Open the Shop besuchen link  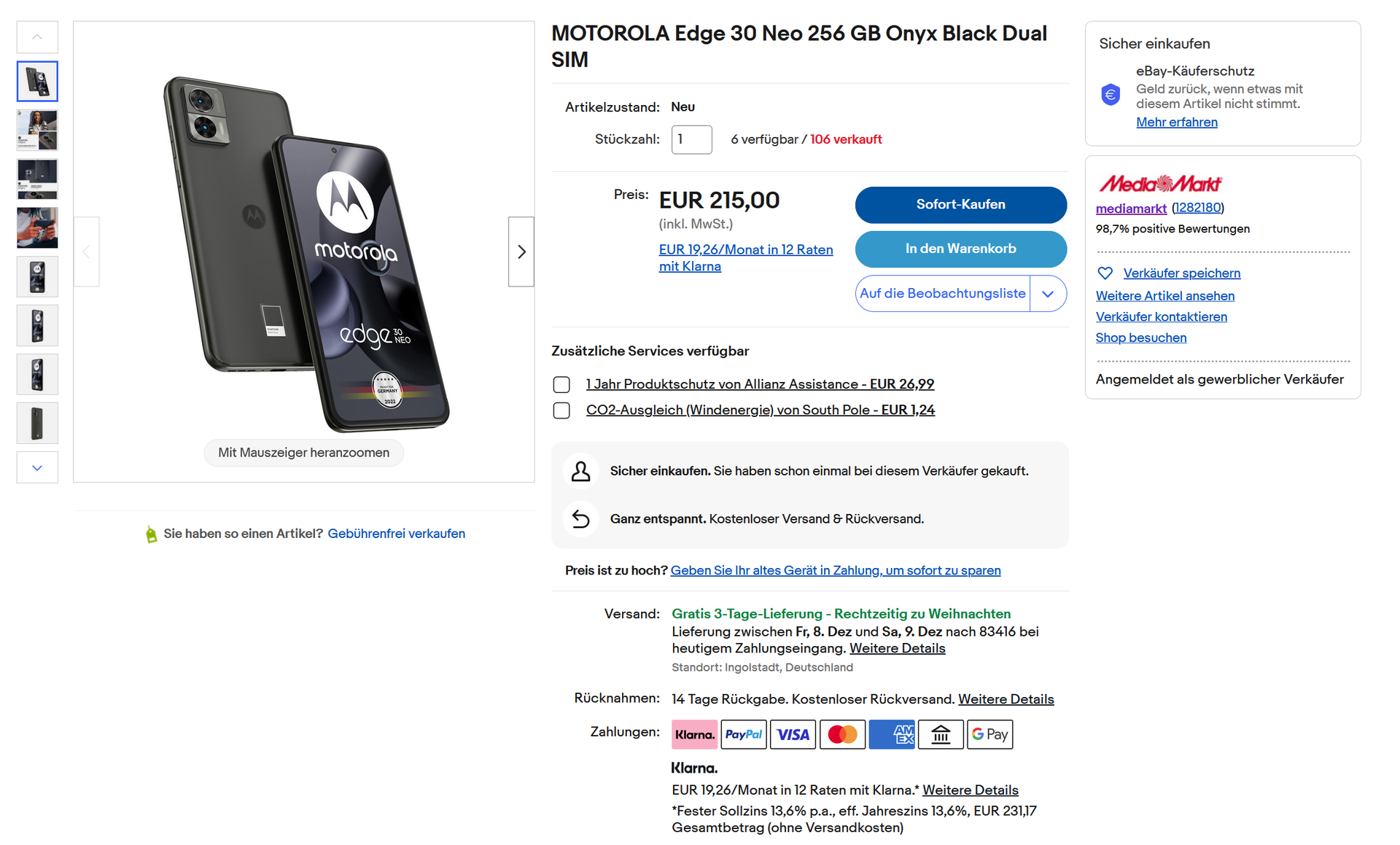tap(1140, 338)
